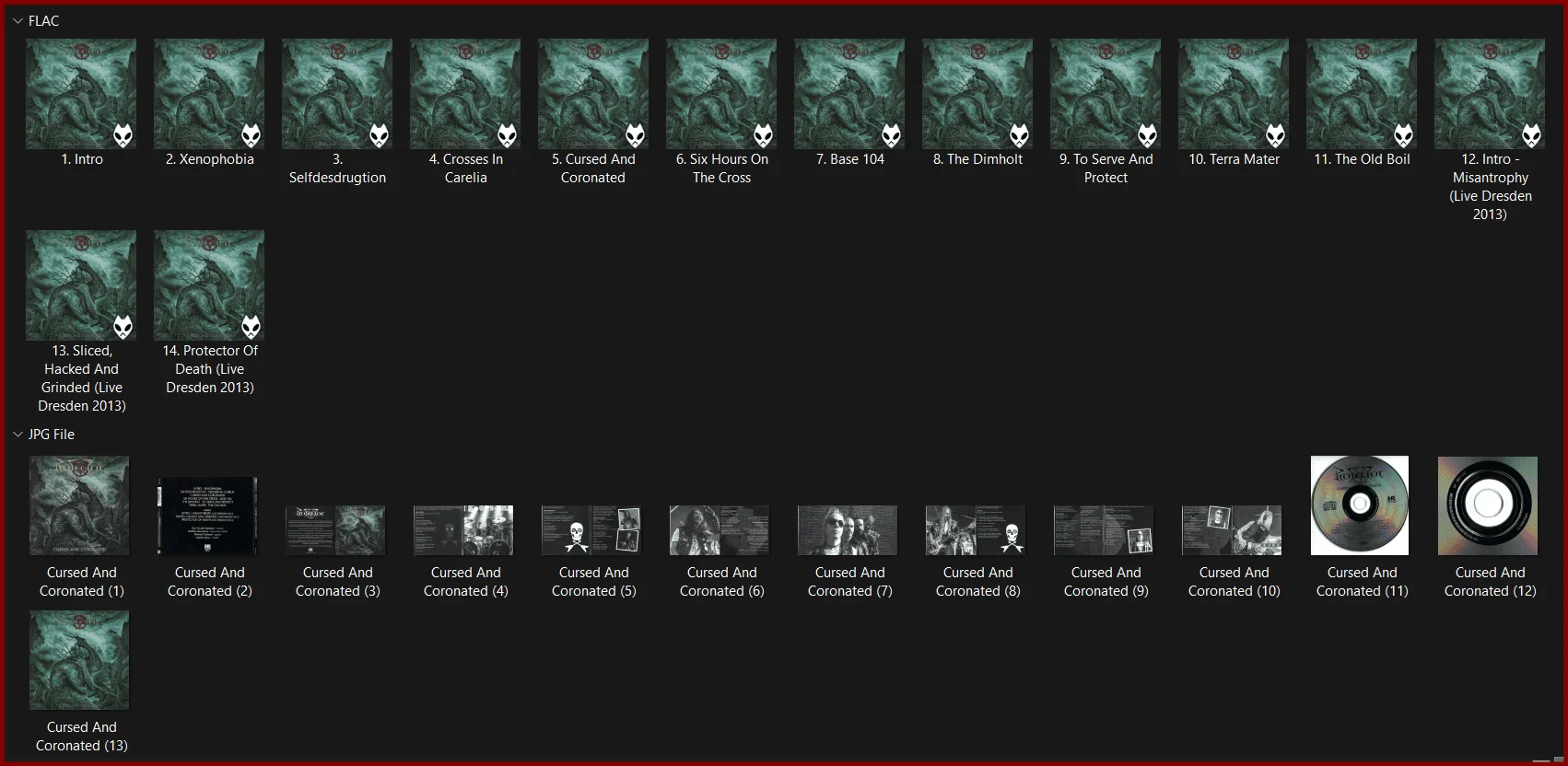Select disc image 'Cursed And Coronated (12)'
The height and width of the screenshot is (766, 1568).
[x=1488, y=505]
